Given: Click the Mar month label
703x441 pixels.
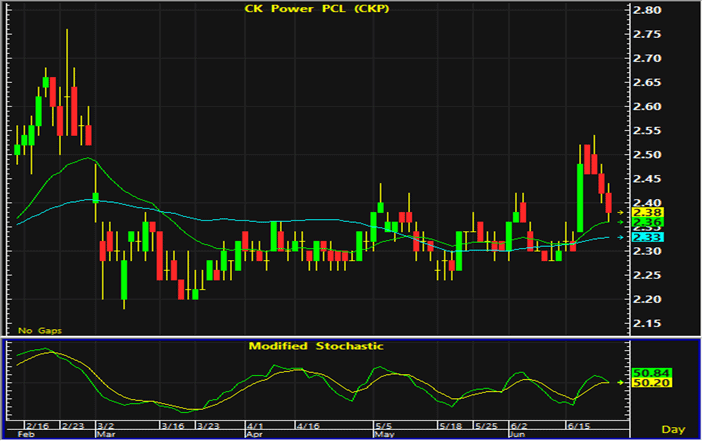Looking at the screenshot, I should pyautogui.click(x=106, y=434).
